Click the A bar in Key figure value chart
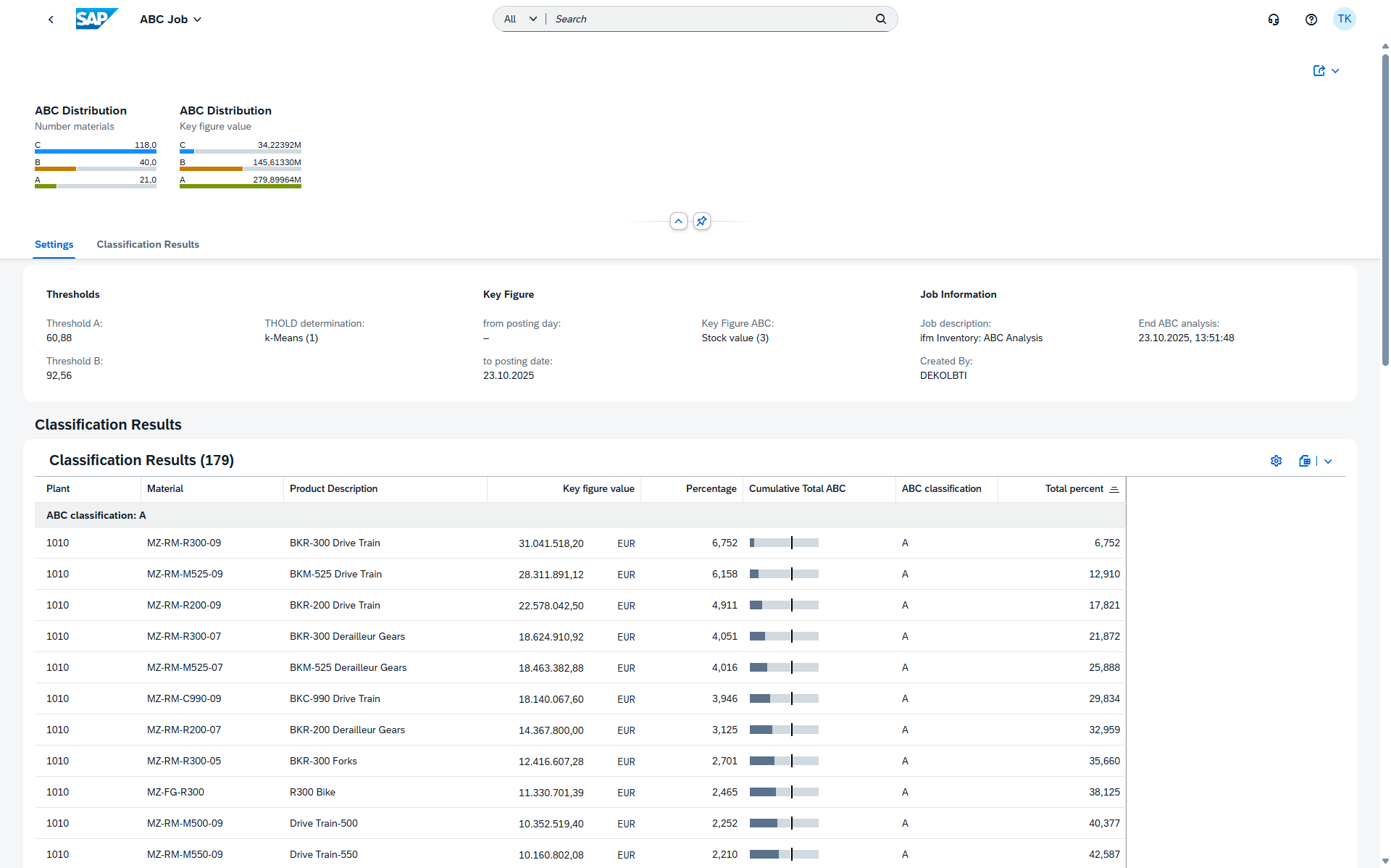Screen dimensions: 1391x868 click(x=241, y=186)
